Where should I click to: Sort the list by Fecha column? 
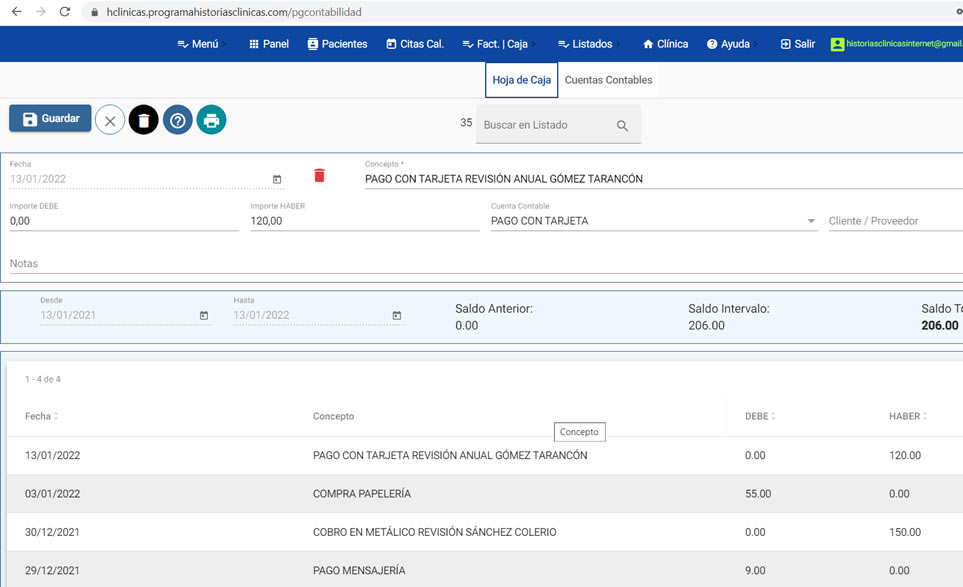coord(40,416)
